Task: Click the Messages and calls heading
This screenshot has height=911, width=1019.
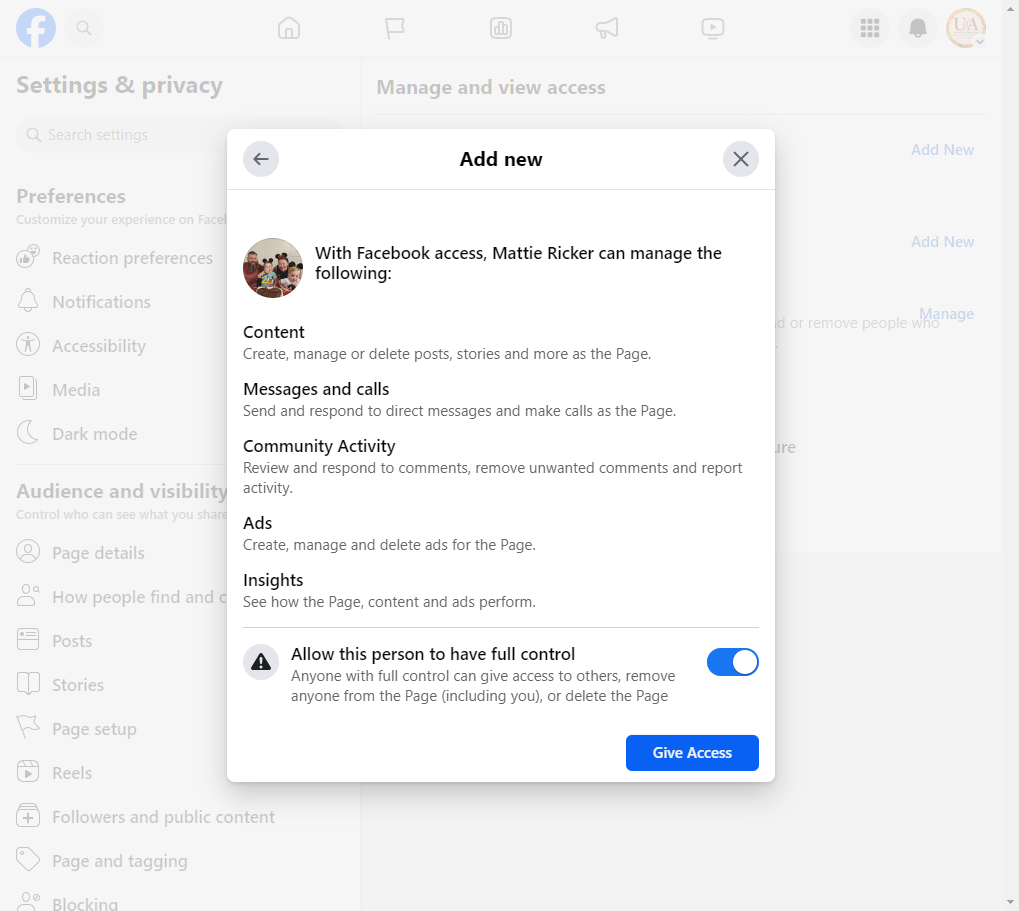Action: (x=316, y=389)
